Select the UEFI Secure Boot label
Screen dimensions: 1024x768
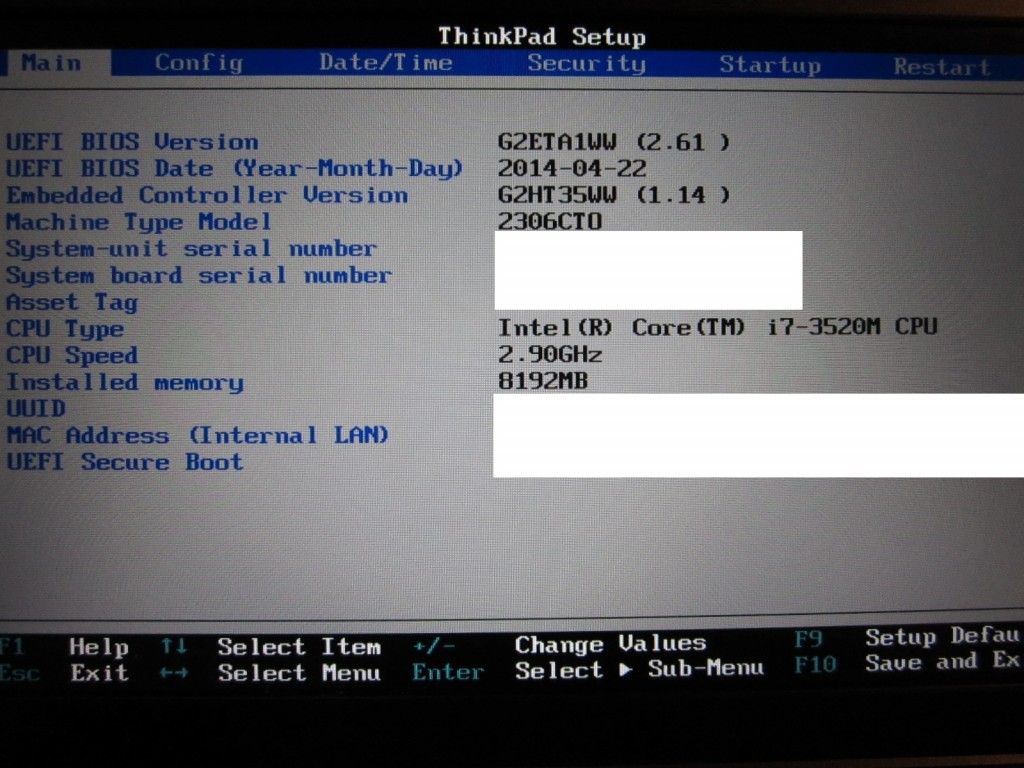[125, 462]
